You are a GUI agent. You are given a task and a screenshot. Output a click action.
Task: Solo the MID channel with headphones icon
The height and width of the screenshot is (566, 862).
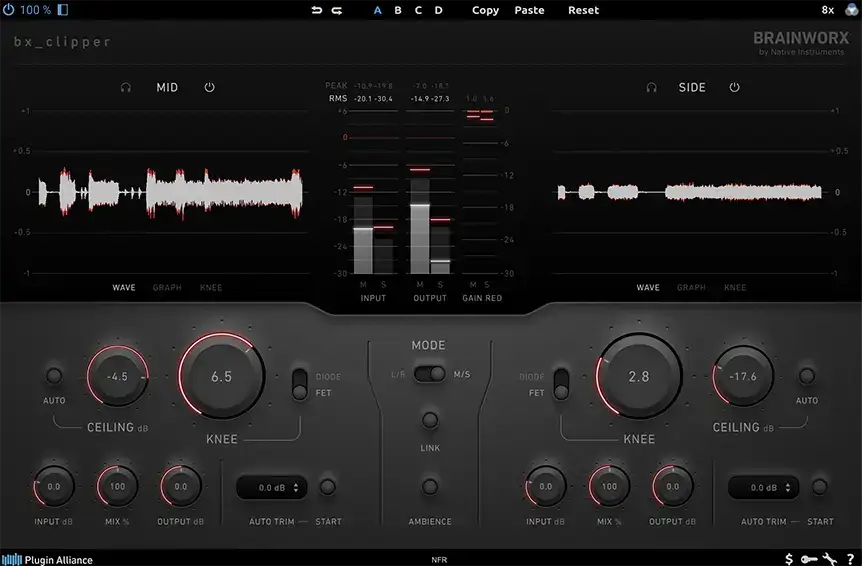(126, 88)
